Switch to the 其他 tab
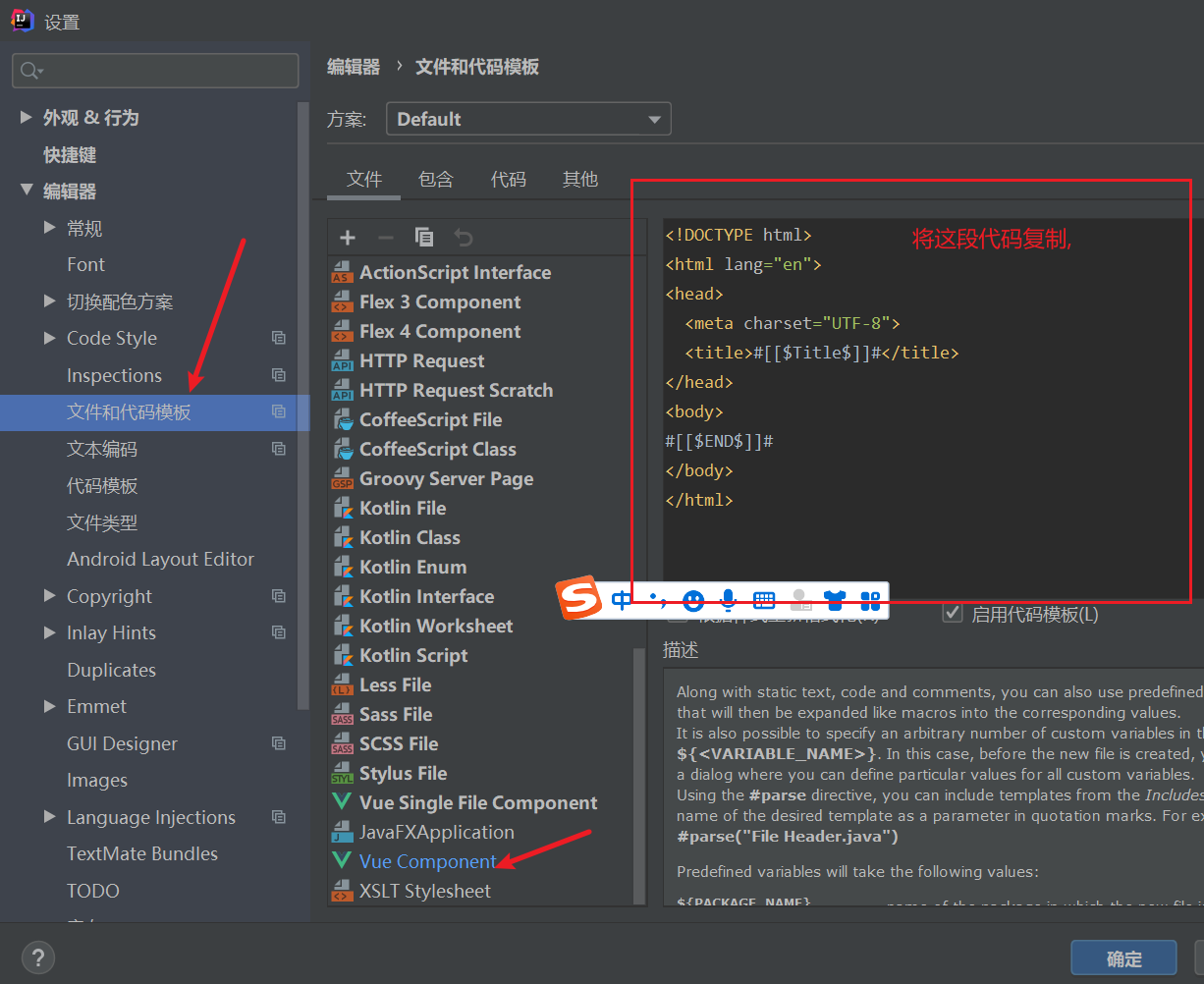 point(580,179)
